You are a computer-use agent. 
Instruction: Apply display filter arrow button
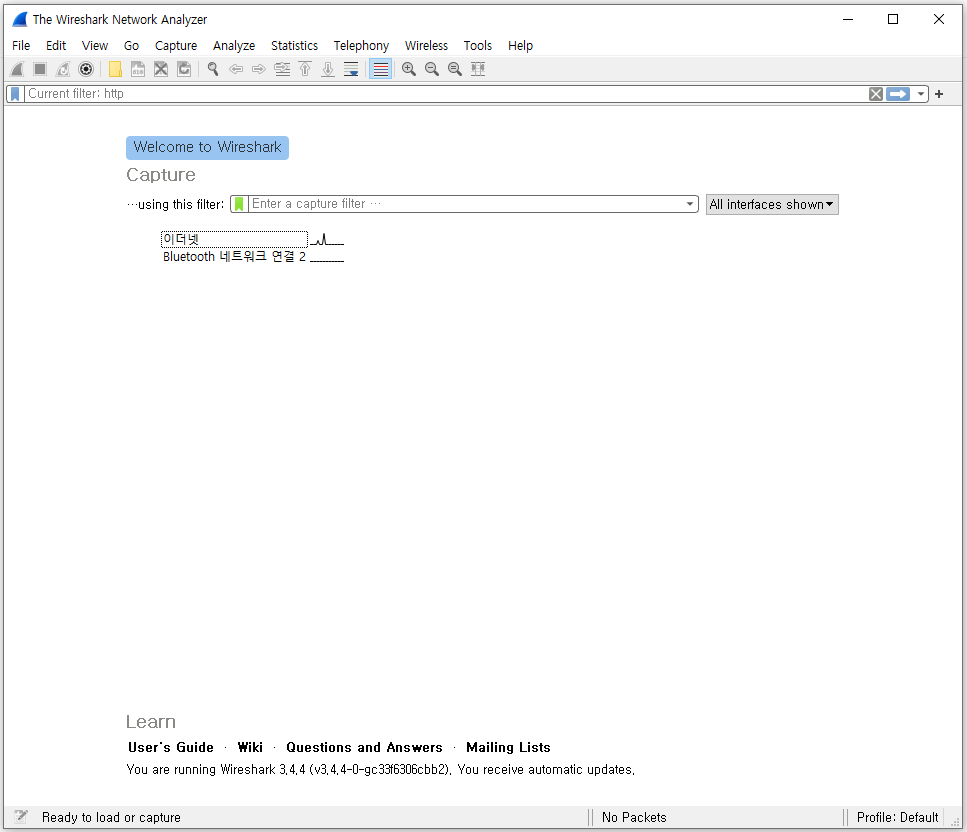coord(898,94)
